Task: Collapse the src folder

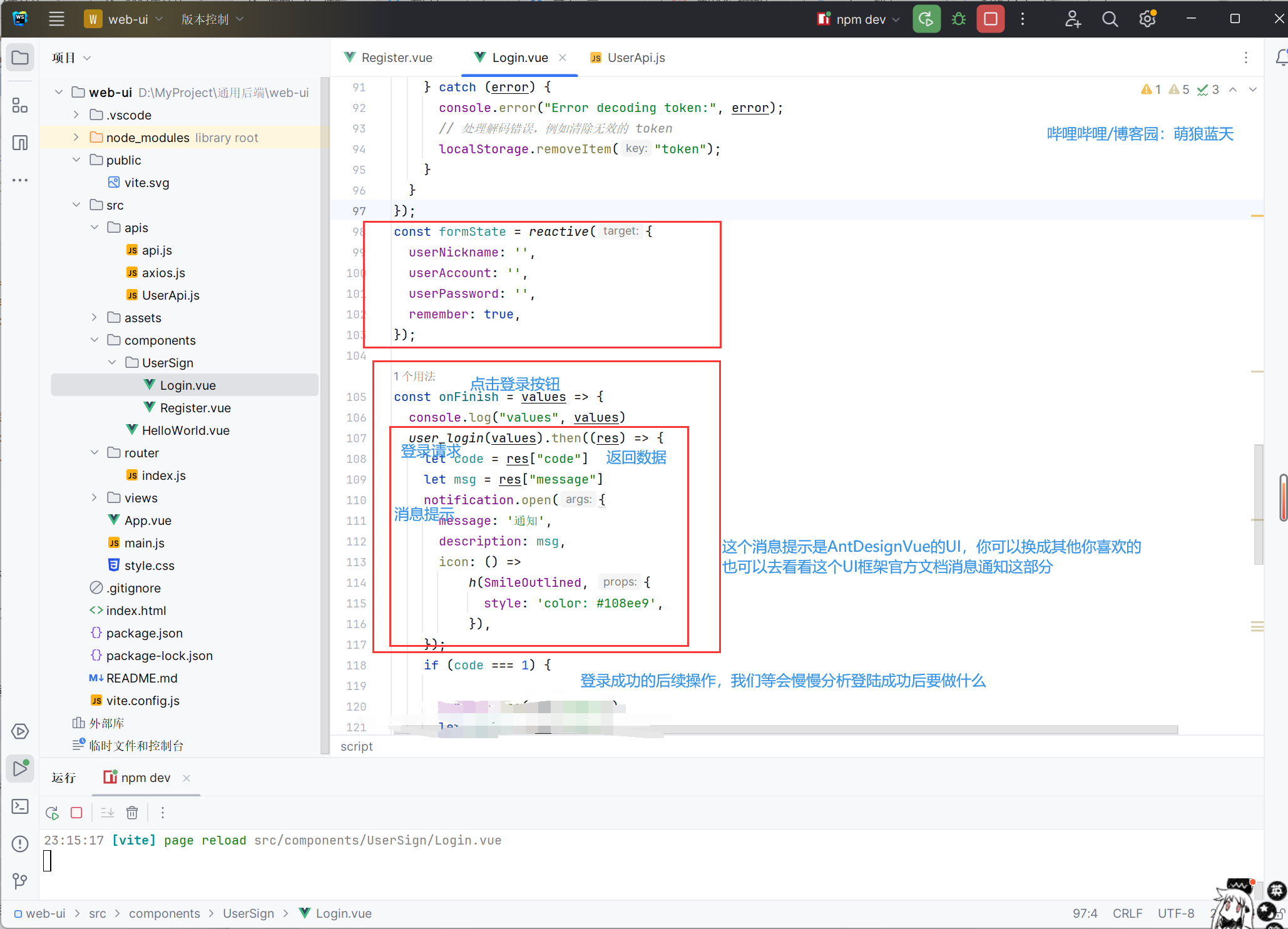Action: 76,205
